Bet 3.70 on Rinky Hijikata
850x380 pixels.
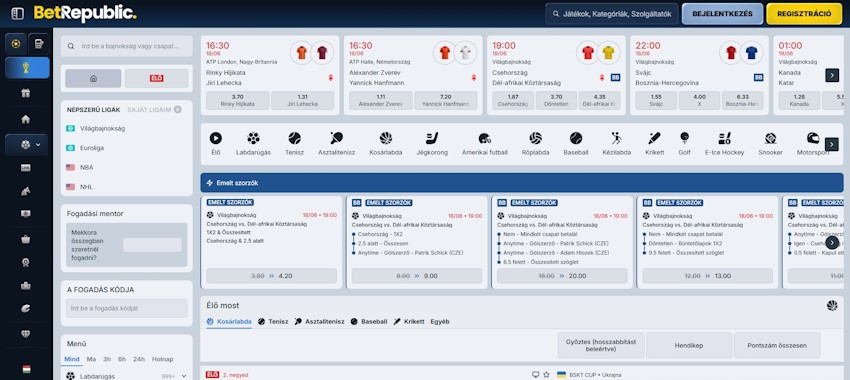click(x=237, y=100)
